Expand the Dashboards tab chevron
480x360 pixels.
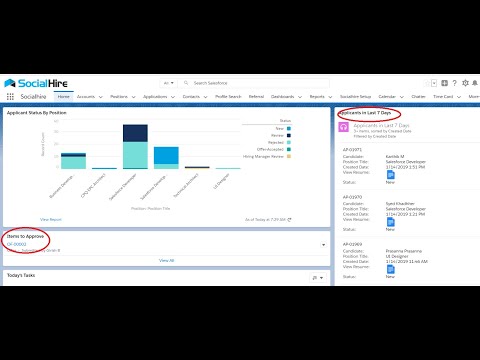click(300, 97)
